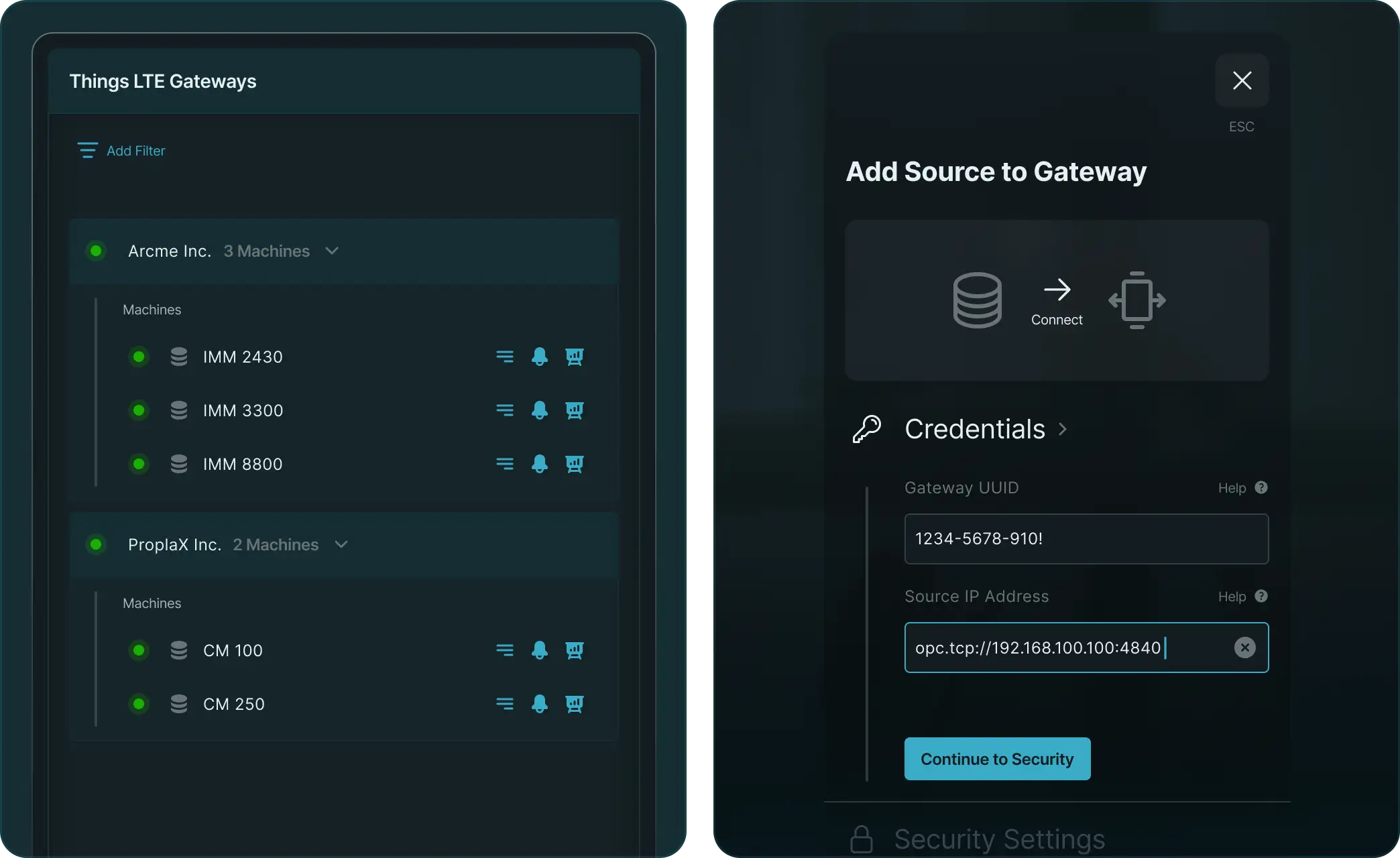
Task: Click the Add Filter link
Action: click(x=135, y=151)
